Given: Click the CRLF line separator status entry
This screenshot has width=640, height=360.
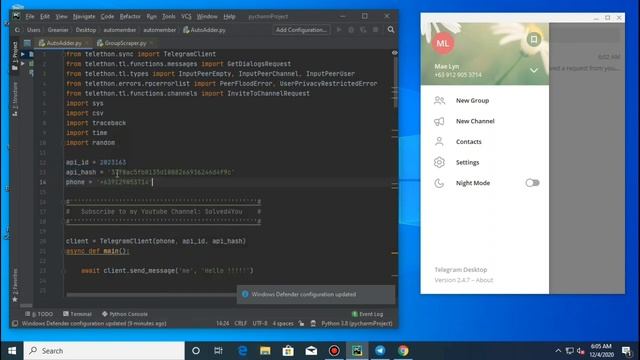Looking at the screenshot, I should click(x=240, y=324).
